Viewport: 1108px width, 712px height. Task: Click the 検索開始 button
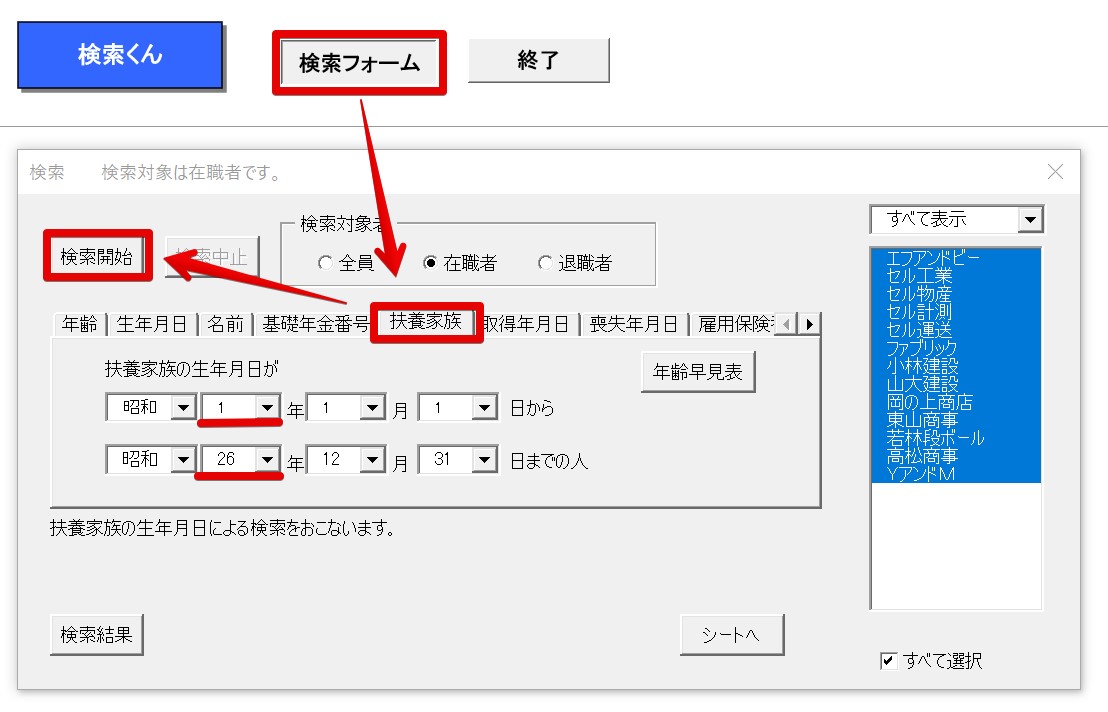[x=97, y=256]
